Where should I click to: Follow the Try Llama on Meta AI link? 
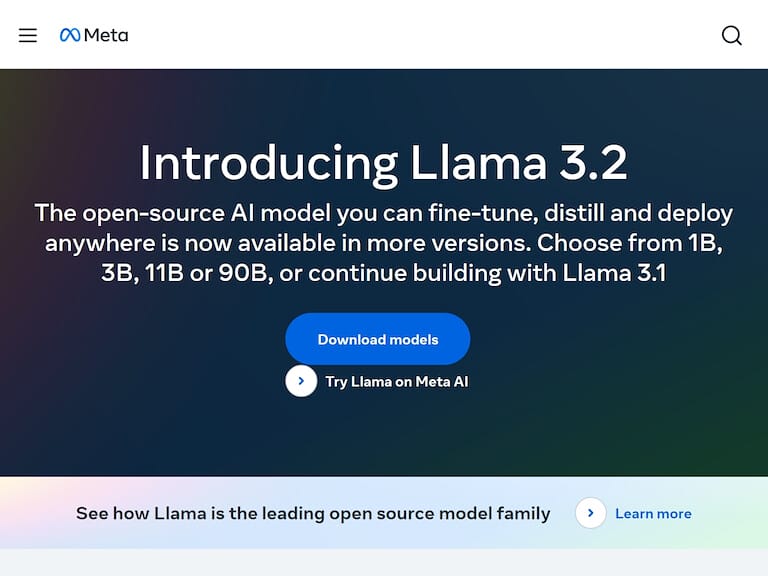(x=396, y=381)
